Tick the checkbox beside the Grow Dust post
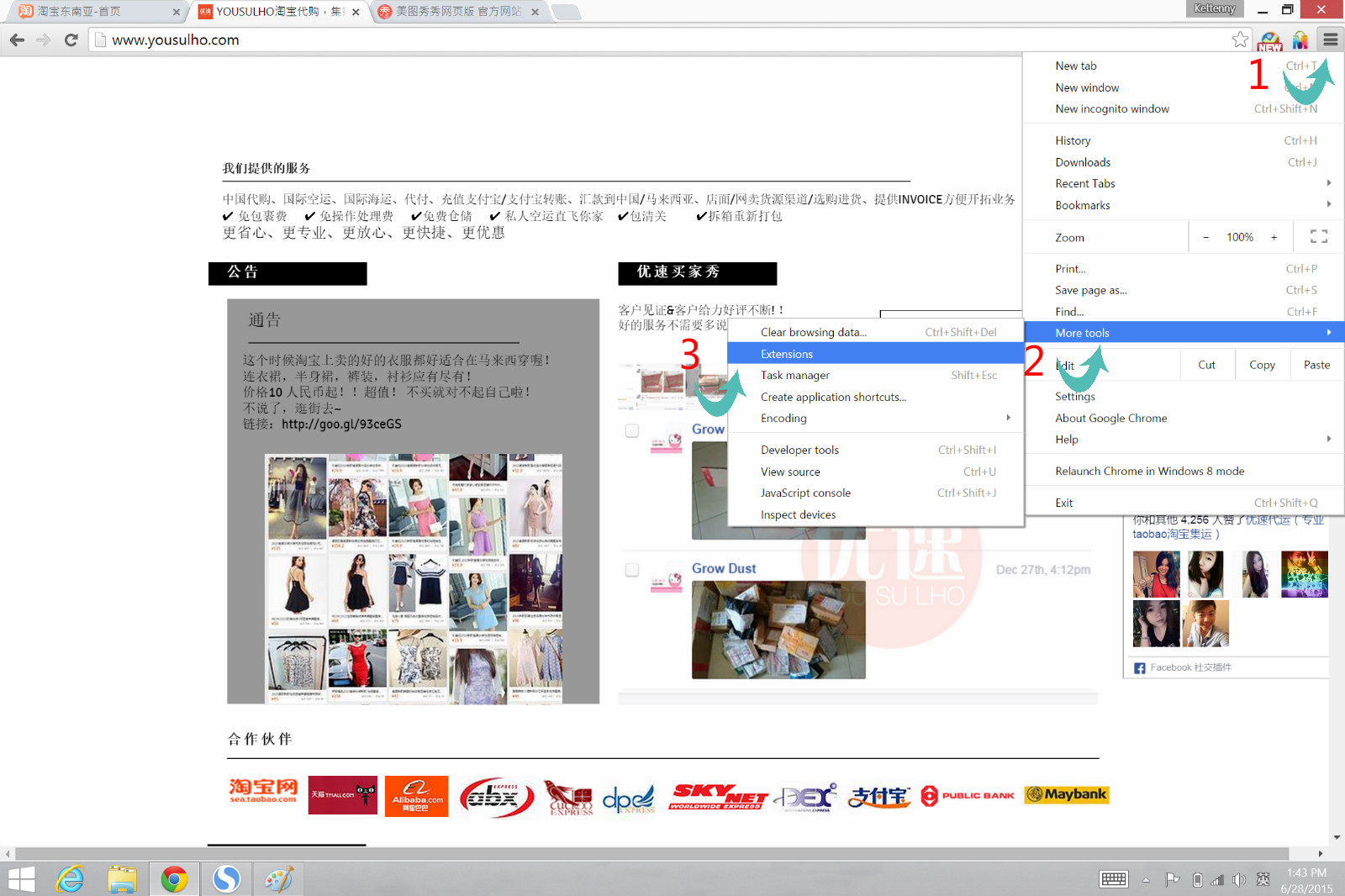Image resolution: width=1345 pixels, height=896 pixels. coord(632,571)
